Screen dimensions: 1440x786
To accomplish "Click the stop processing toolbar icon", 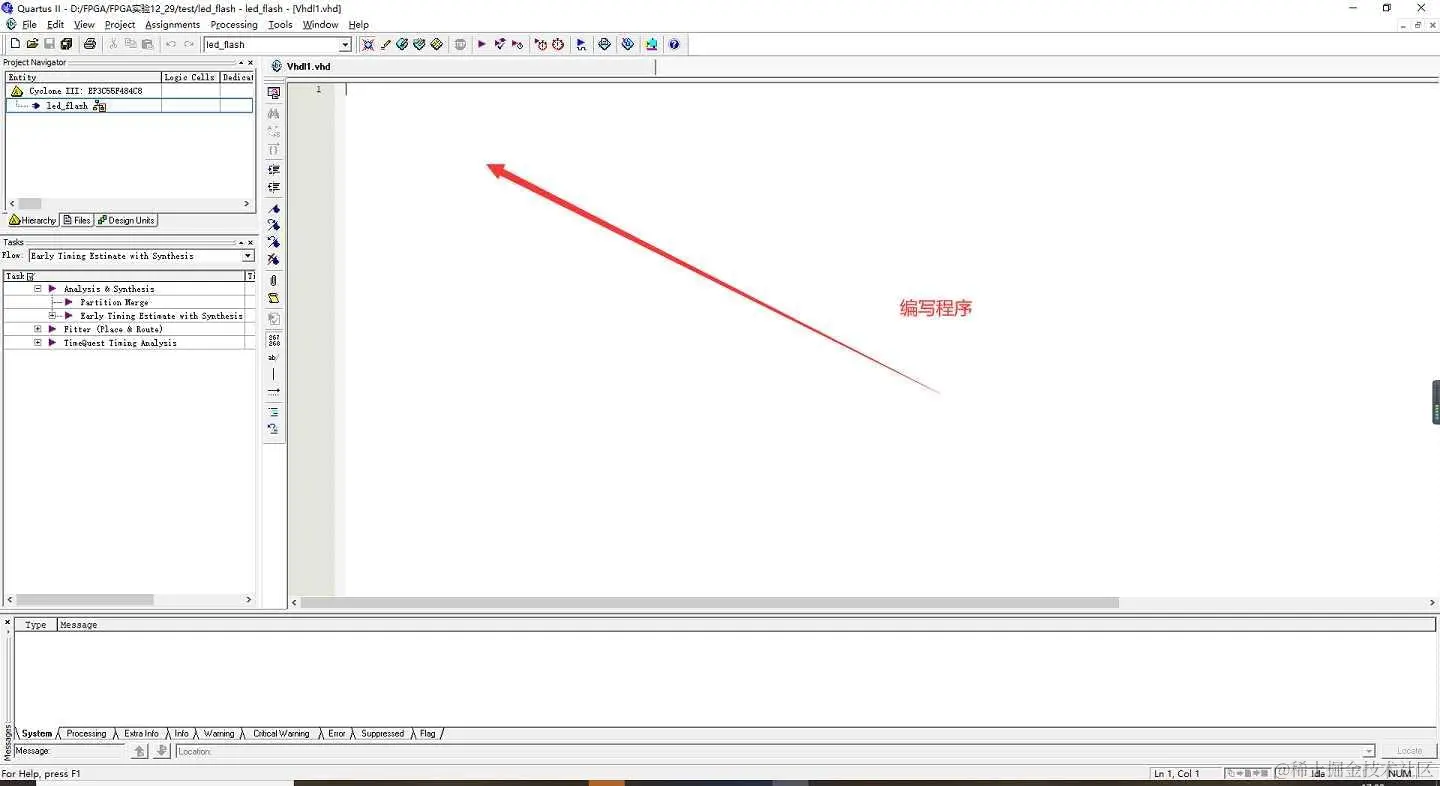I will [460, 44].
